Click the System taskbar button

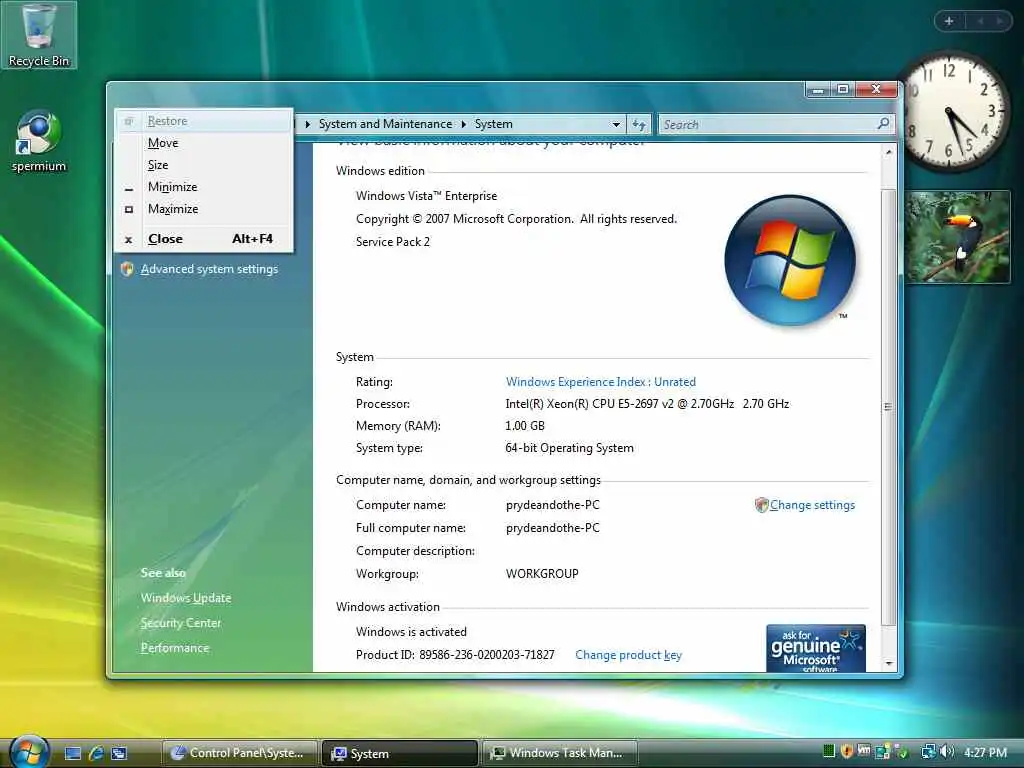coord(400,753)
